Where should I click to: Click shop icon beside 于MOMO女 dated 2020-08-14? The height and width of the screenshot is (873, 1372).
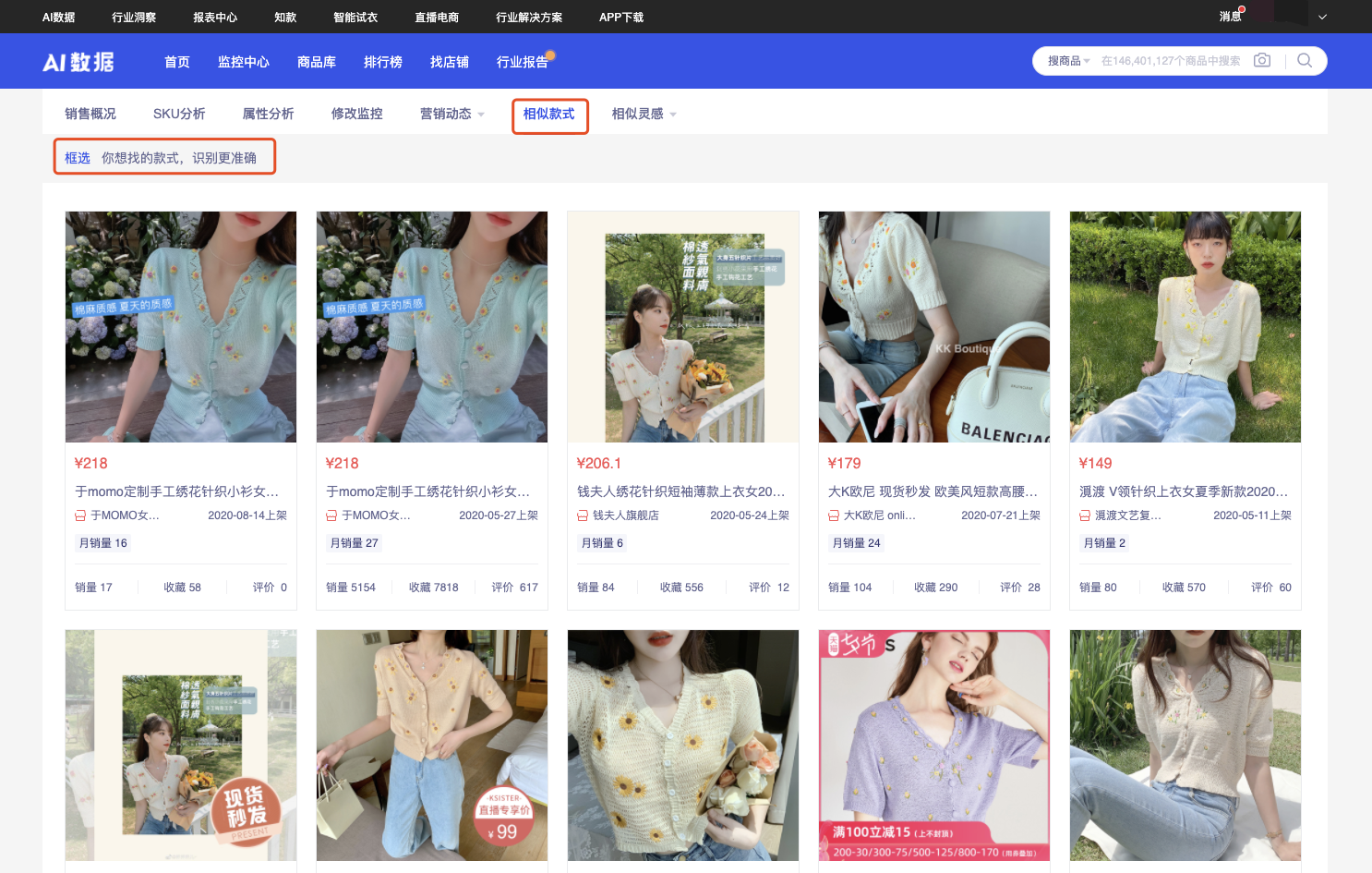click(80, 515)
